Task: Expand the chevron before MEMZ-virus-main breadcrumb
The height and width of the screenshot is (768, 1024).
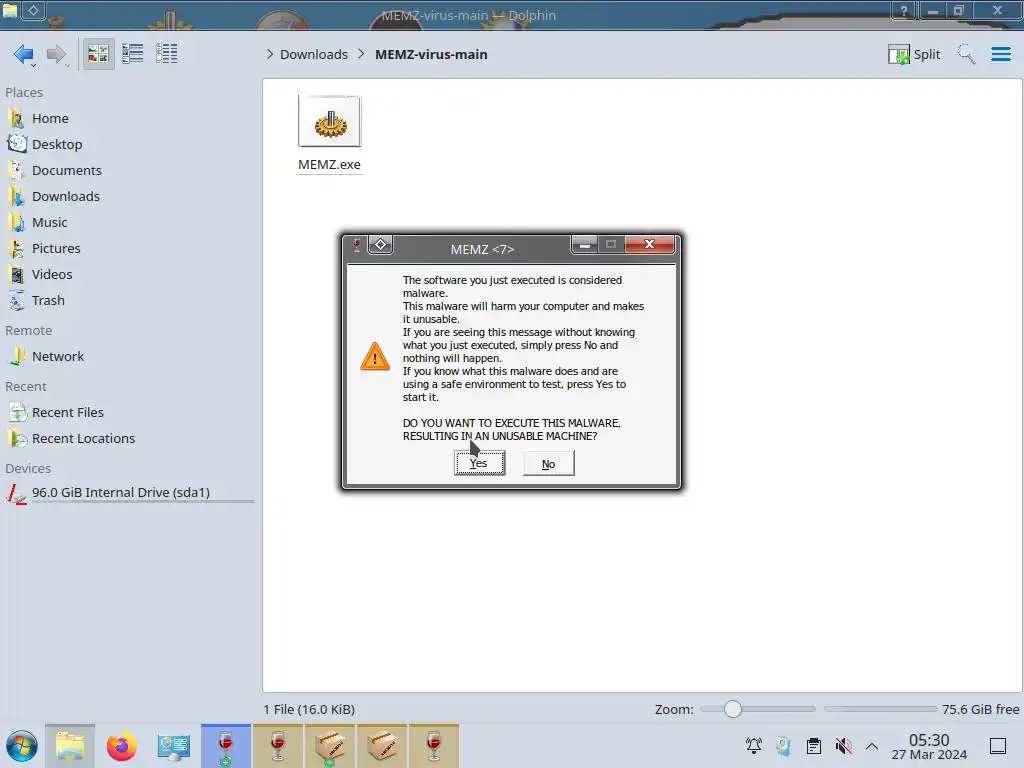Action: pos(361,54)
